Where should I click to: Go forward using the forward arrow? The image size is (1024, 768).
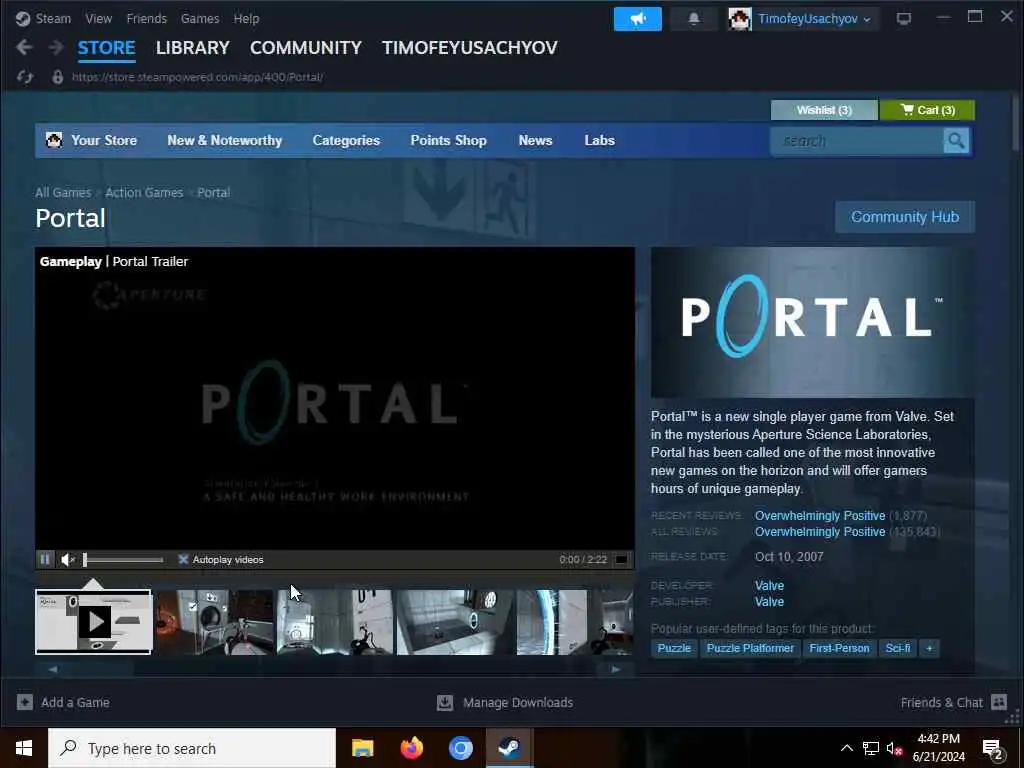[56, 47]
